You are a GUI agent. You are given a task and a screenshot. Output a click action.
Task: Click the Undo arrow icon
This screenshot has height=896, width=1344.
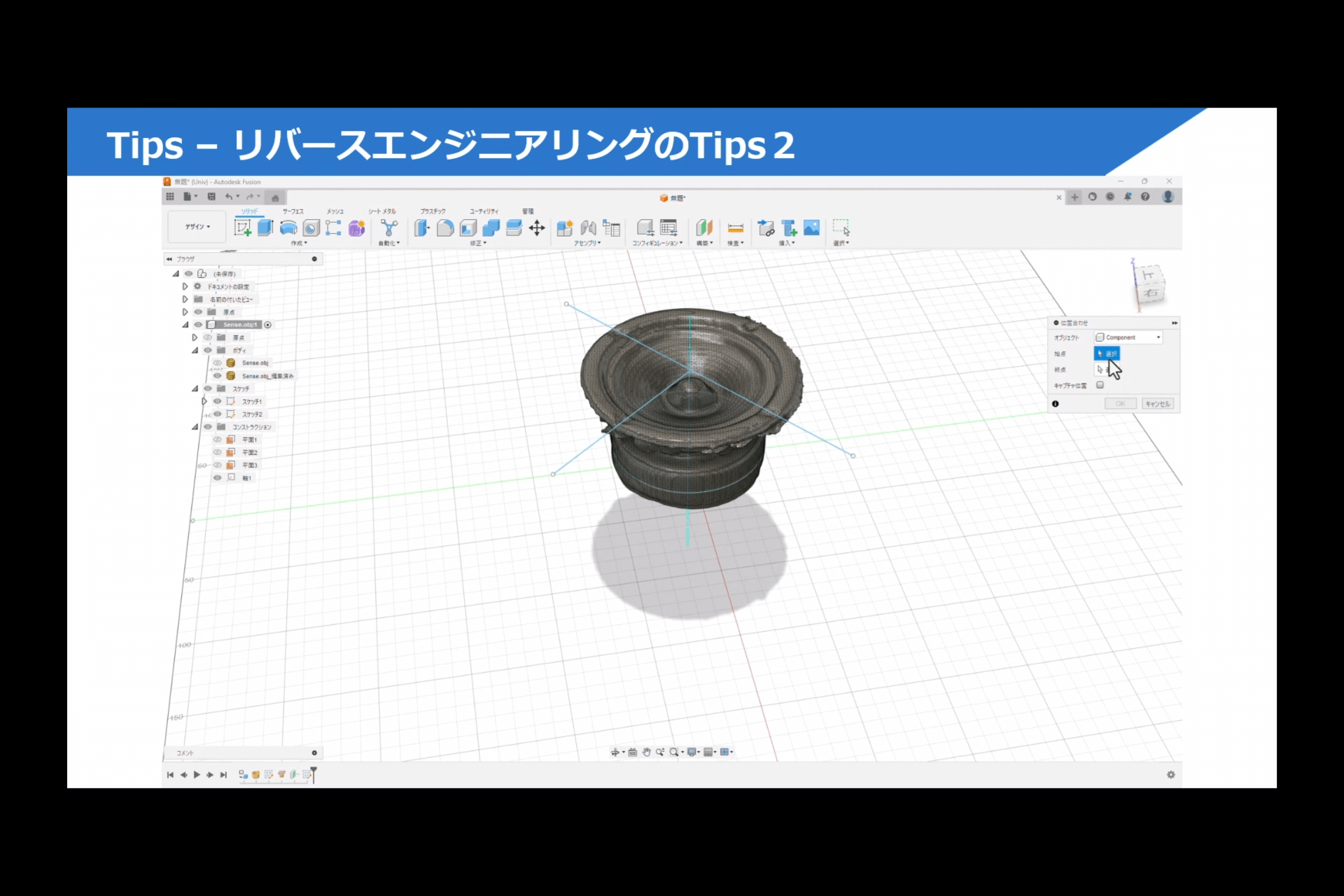coord(228,197)
